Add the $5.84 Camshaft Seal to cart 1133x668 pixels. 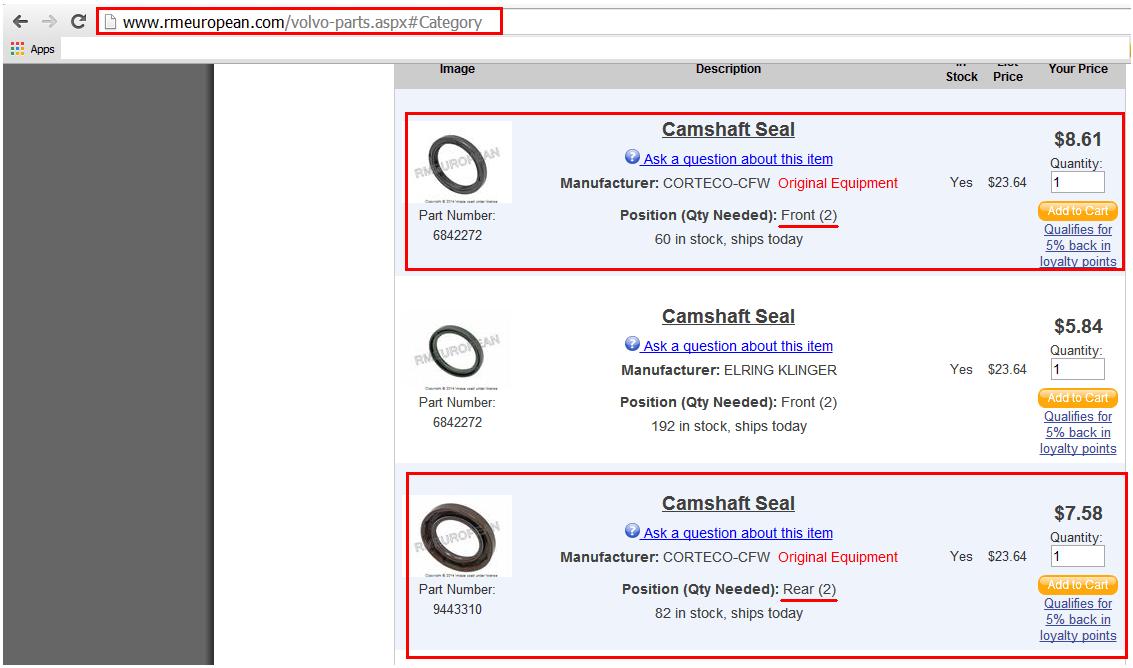(x=1077, y=398)
